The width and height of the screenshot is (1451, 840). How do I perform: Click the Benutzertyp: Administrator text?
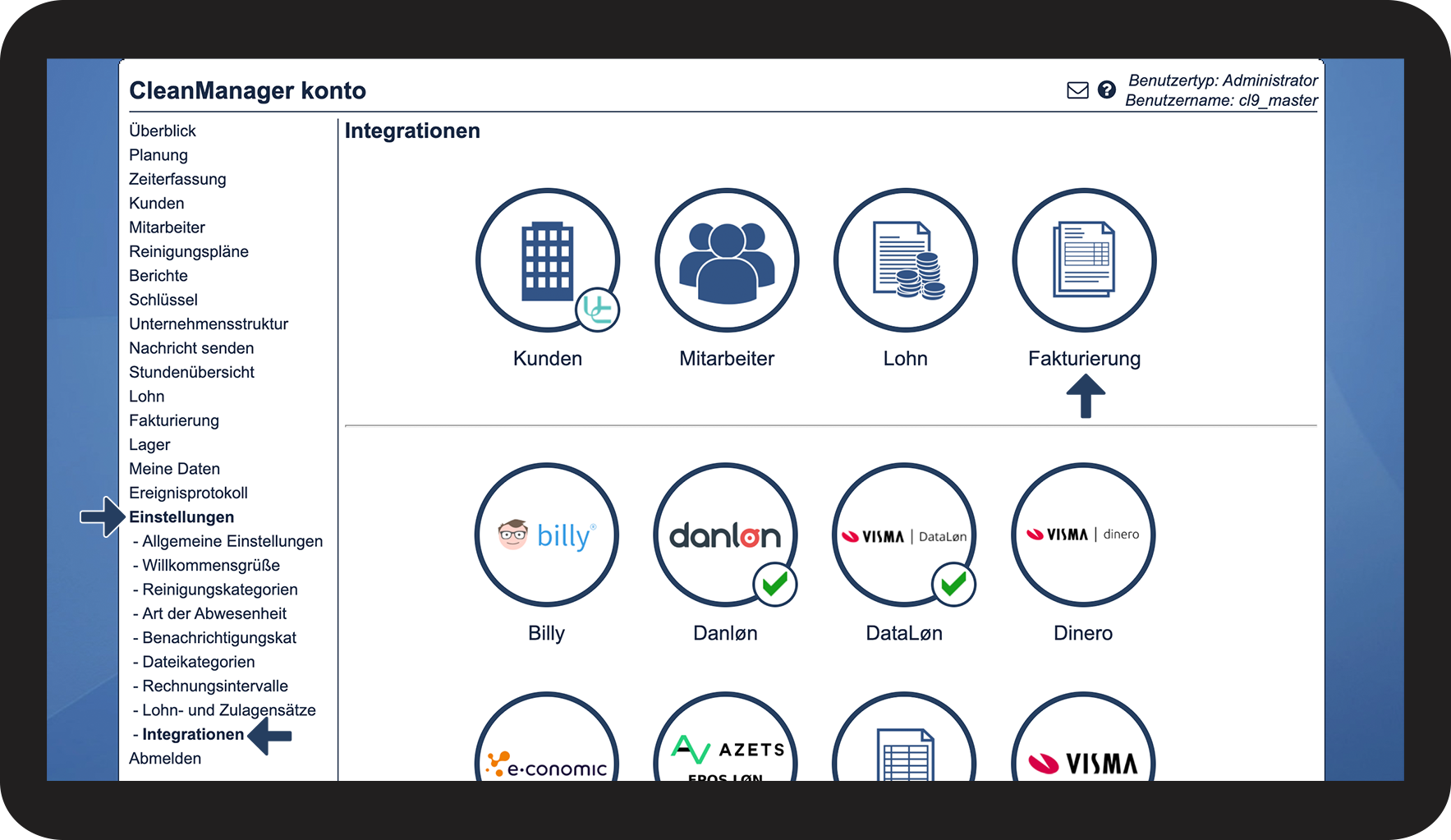pos(1223,80)
